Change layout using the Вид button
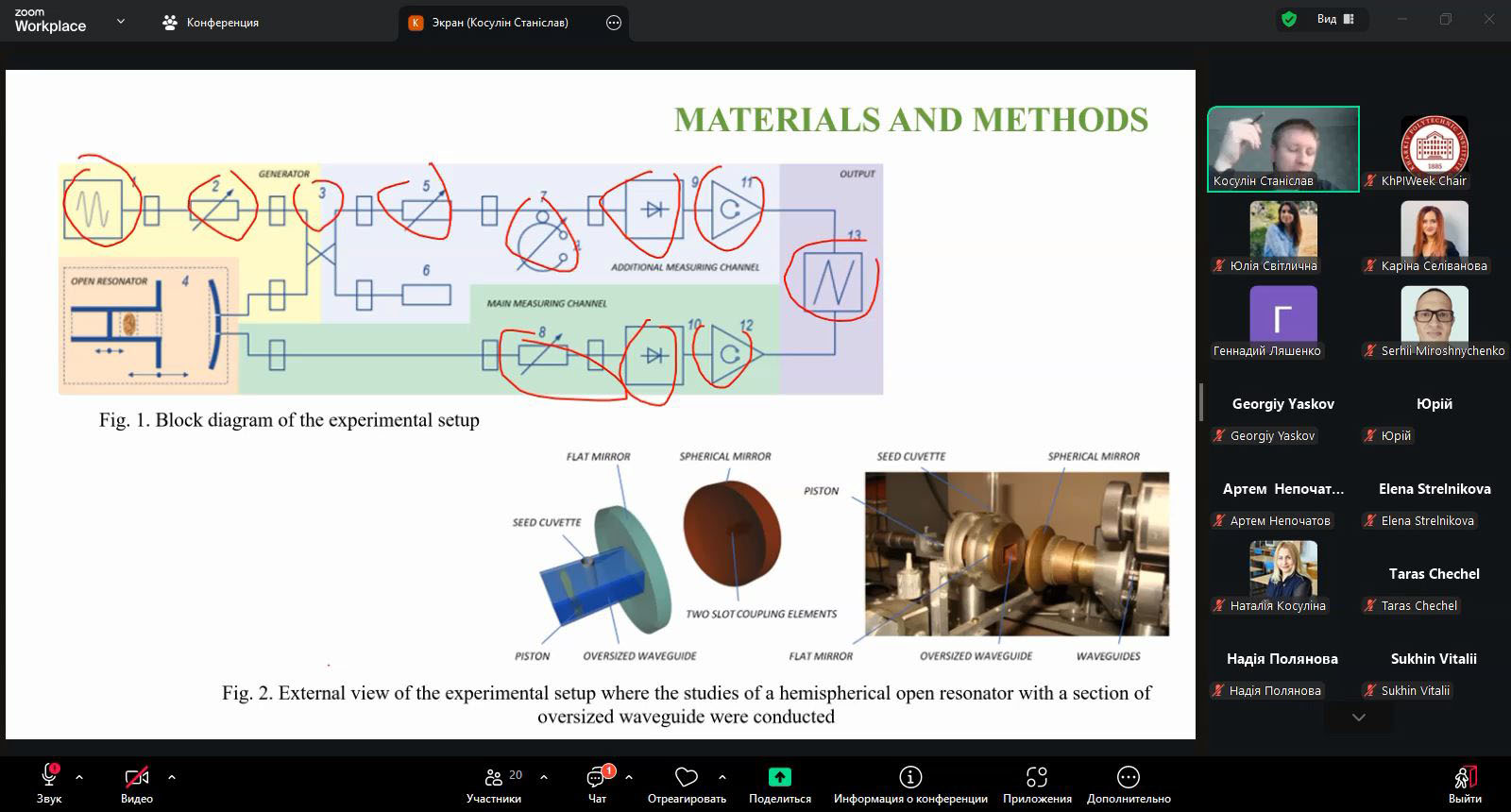This screenshot has width=1511, height=812. point(1335,19)
